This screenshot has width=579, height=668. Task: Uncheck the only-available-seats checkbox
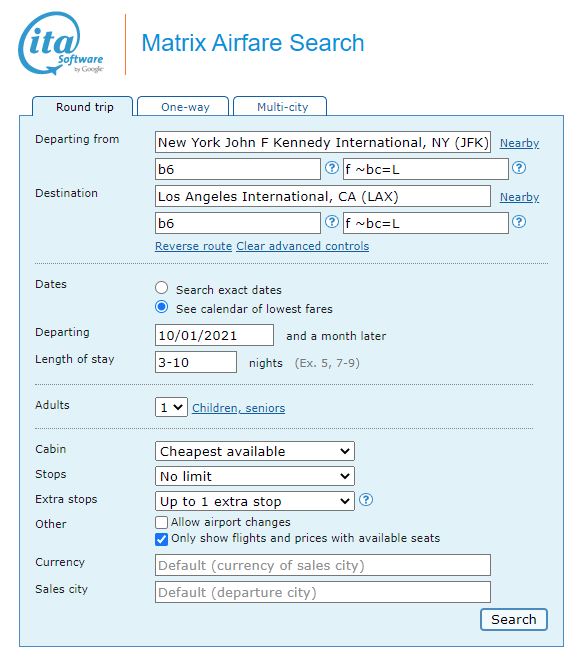click(161, 539)
